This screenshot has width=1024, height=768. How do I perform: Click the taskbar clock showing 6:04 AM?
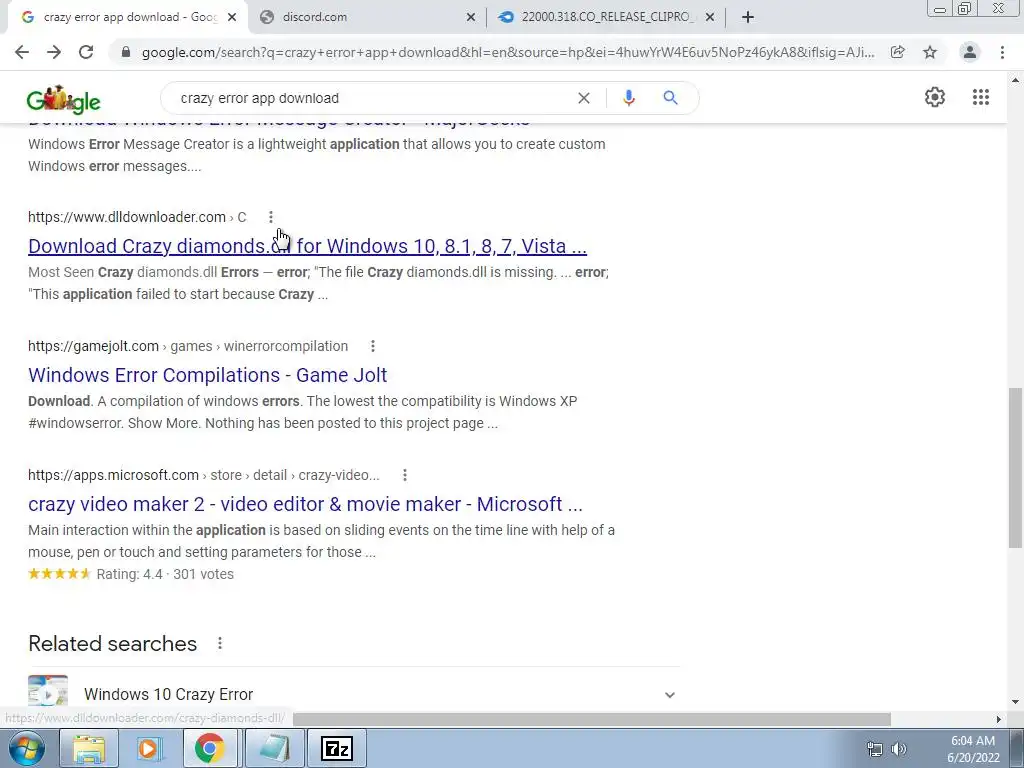(x=973, y=748)
